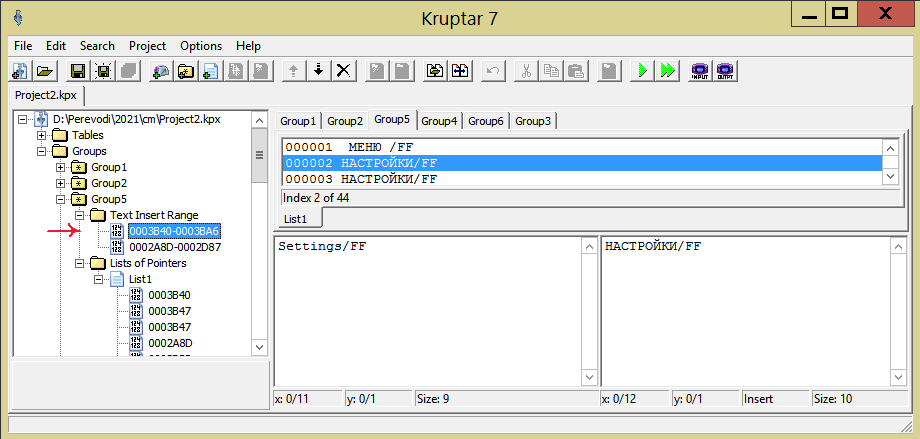
Task: Click the Index 2 of 44 status
Action: (591, 198)
